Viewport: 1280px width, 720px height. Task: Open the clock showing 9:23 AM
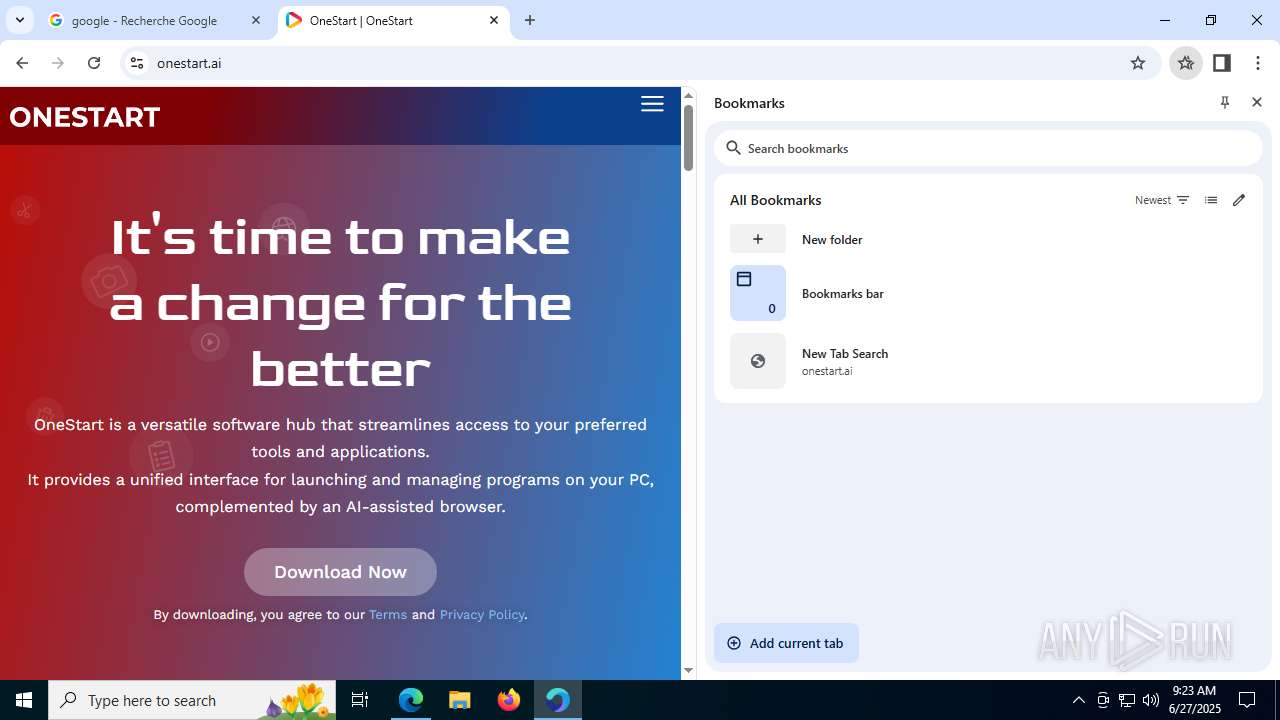pos(1194,700)
